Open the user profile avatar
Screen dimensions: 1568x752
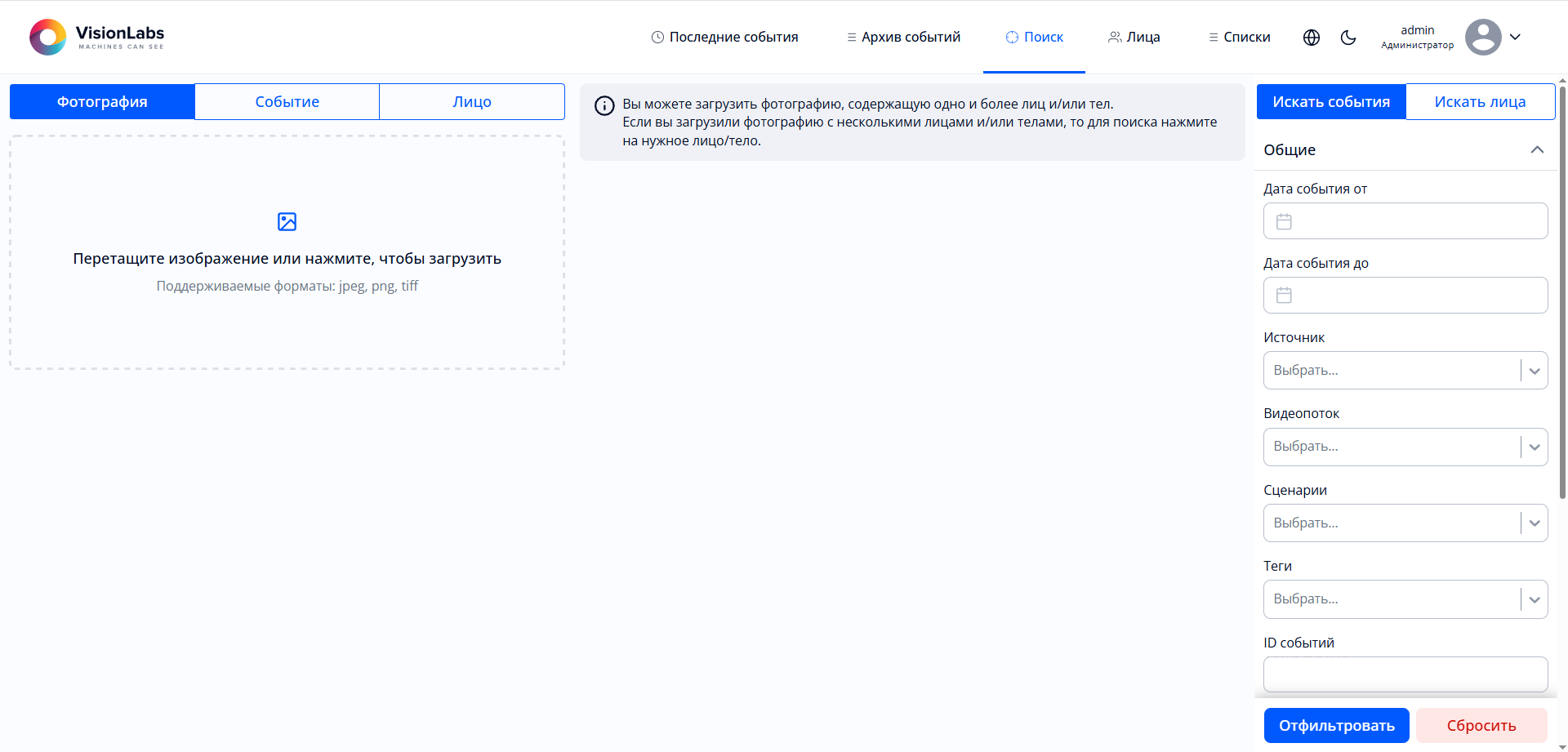tap(1483, 37)
